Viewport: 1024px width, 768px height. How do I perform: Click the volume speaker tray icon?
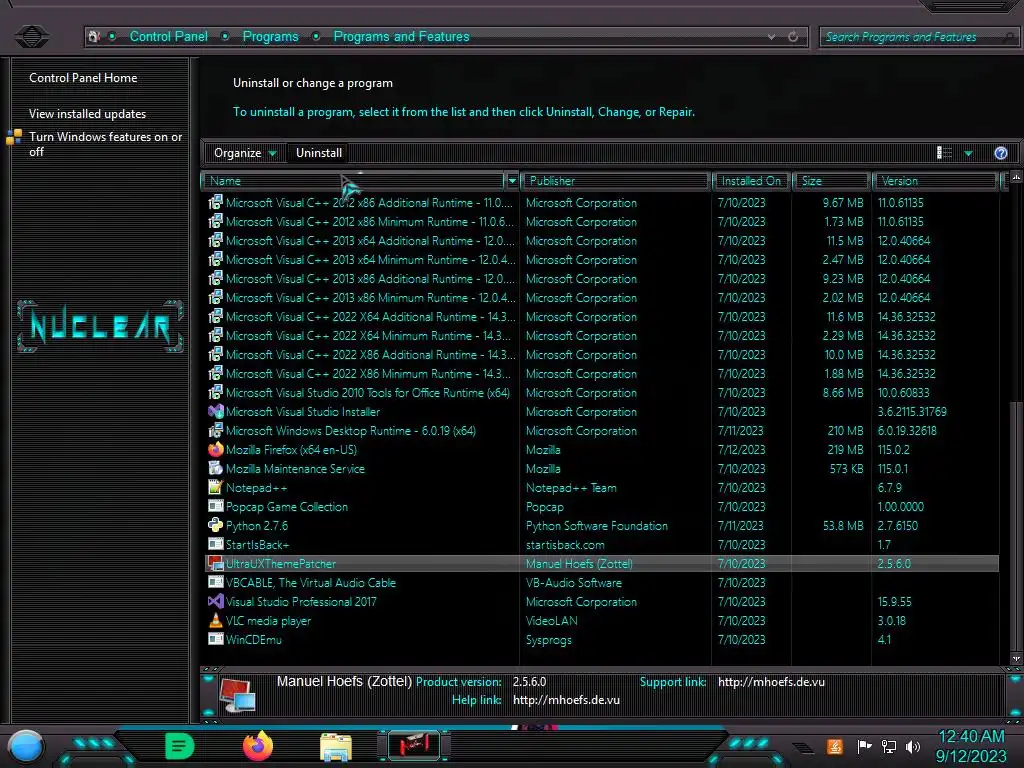[913, 746]
